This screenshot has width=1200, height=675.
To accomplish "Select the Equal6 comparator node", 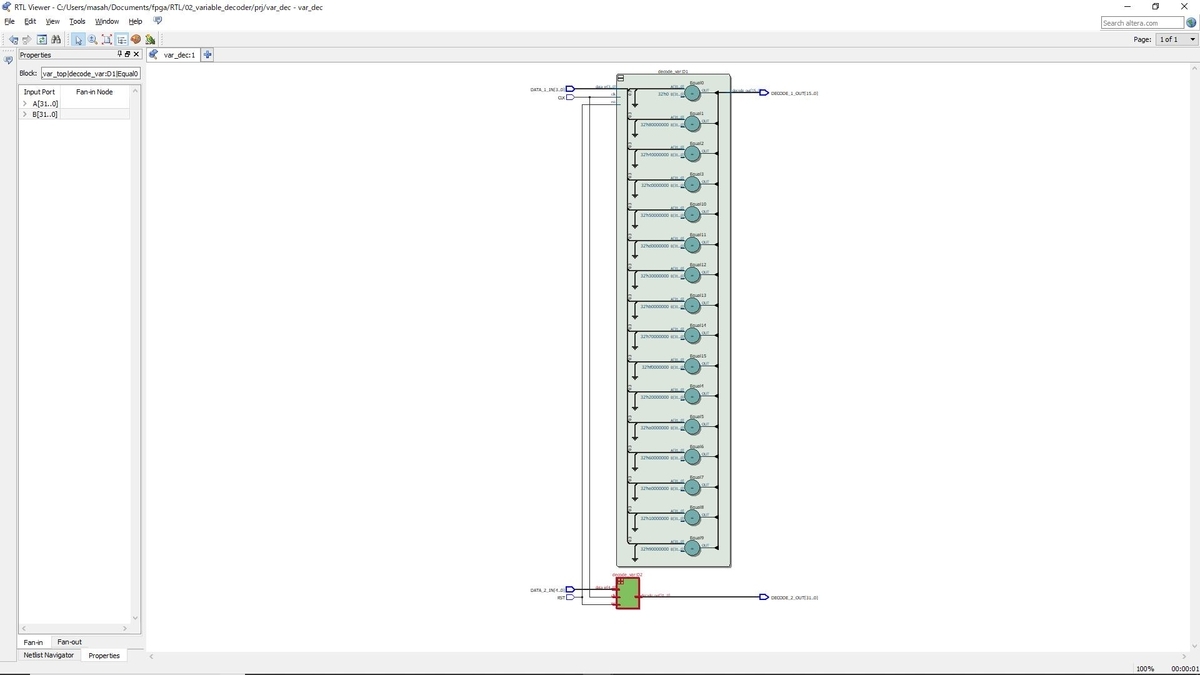I will [693, 457].
